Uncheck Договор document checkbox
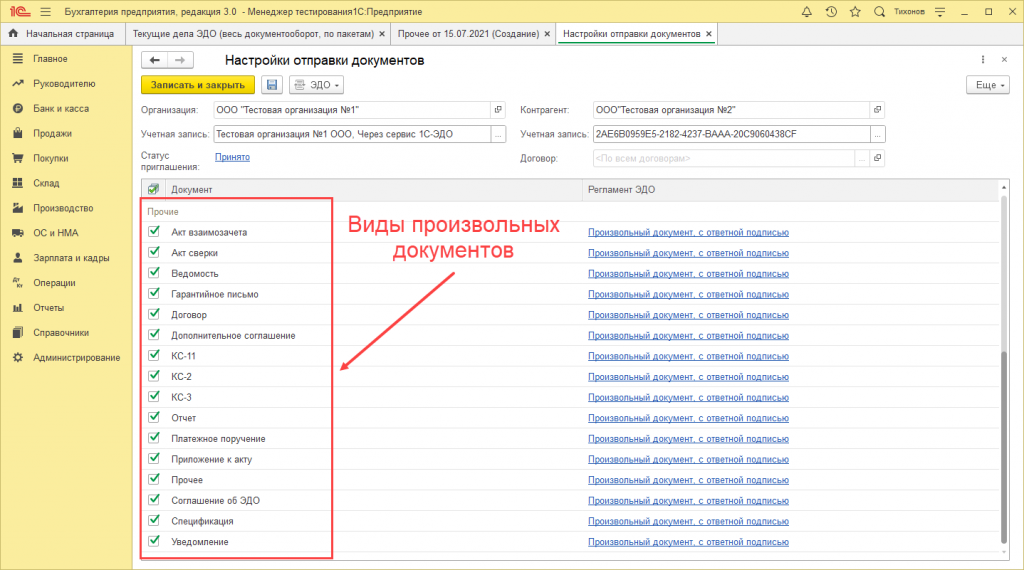This screenshot has height=570, width=1024. [x=154, y=314]
